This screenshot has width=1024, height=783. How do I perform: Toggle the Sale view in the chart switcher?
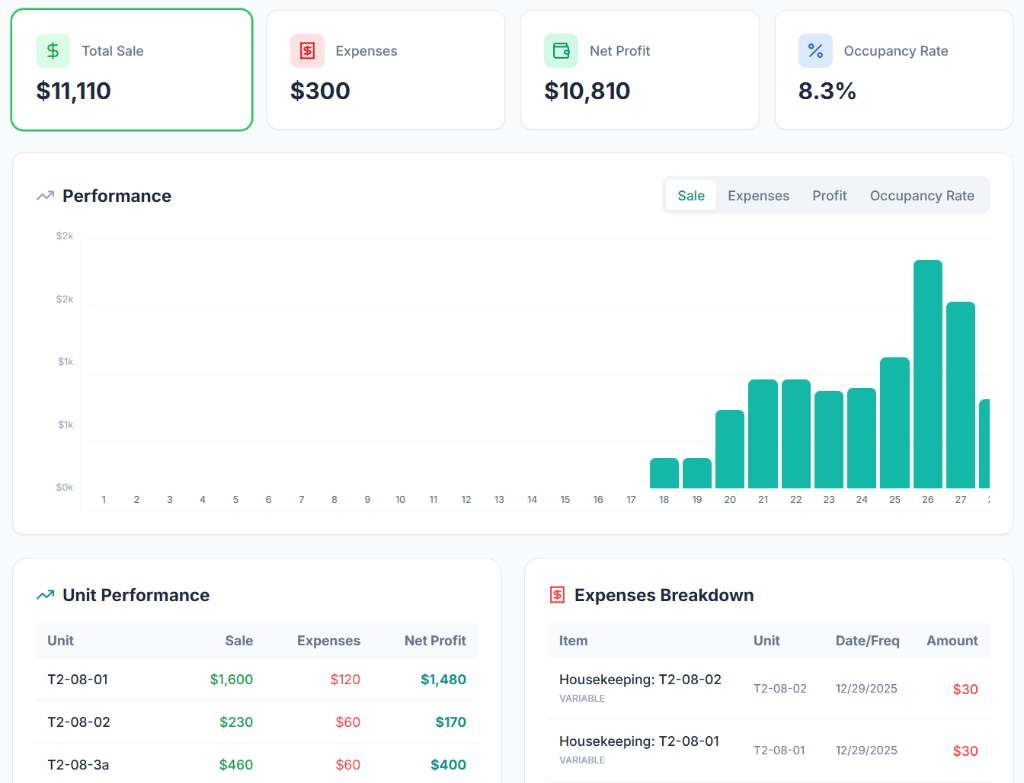click(x=691, y=195)
